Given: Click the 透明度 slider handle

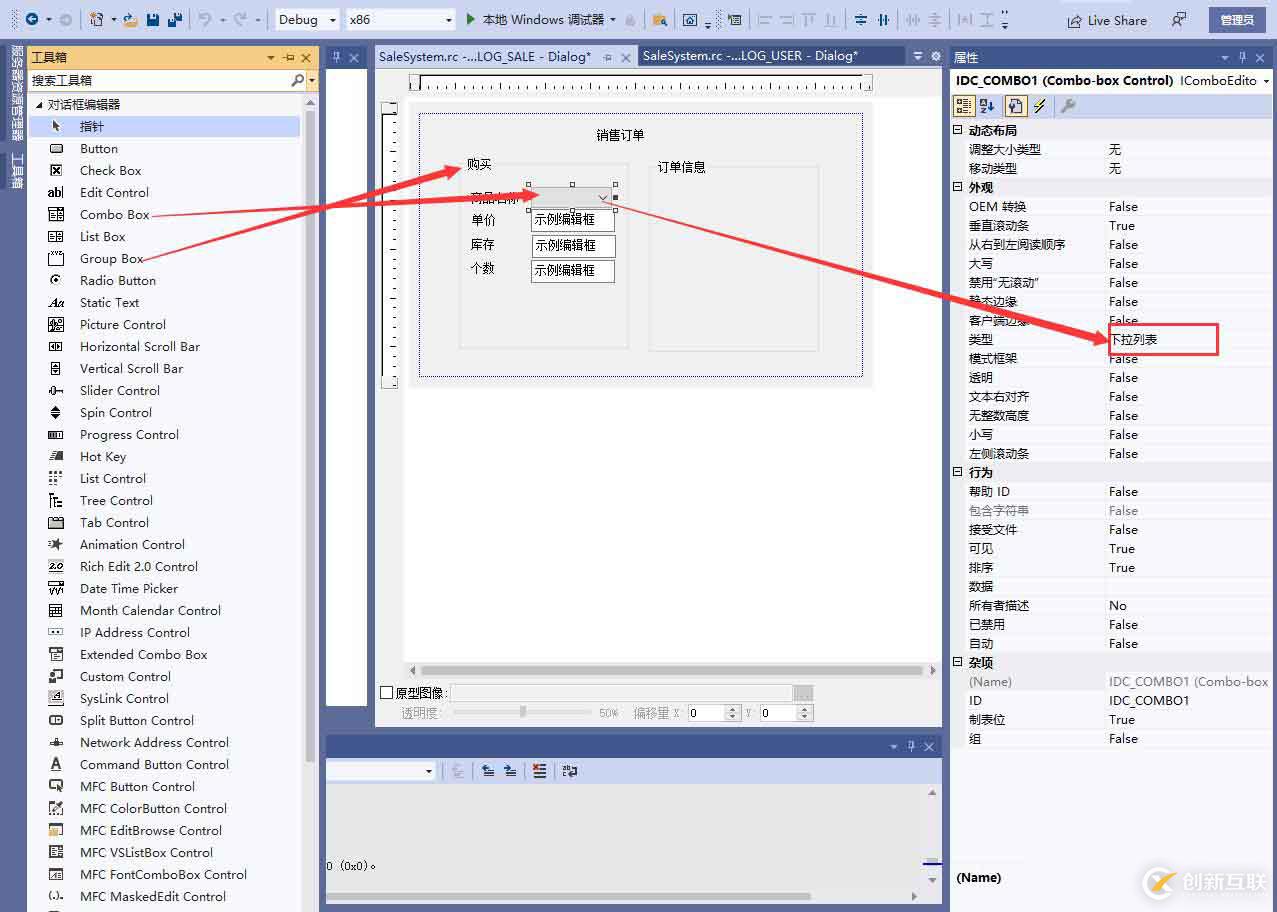Looking at the screenshot, I should tap(522, 712).
